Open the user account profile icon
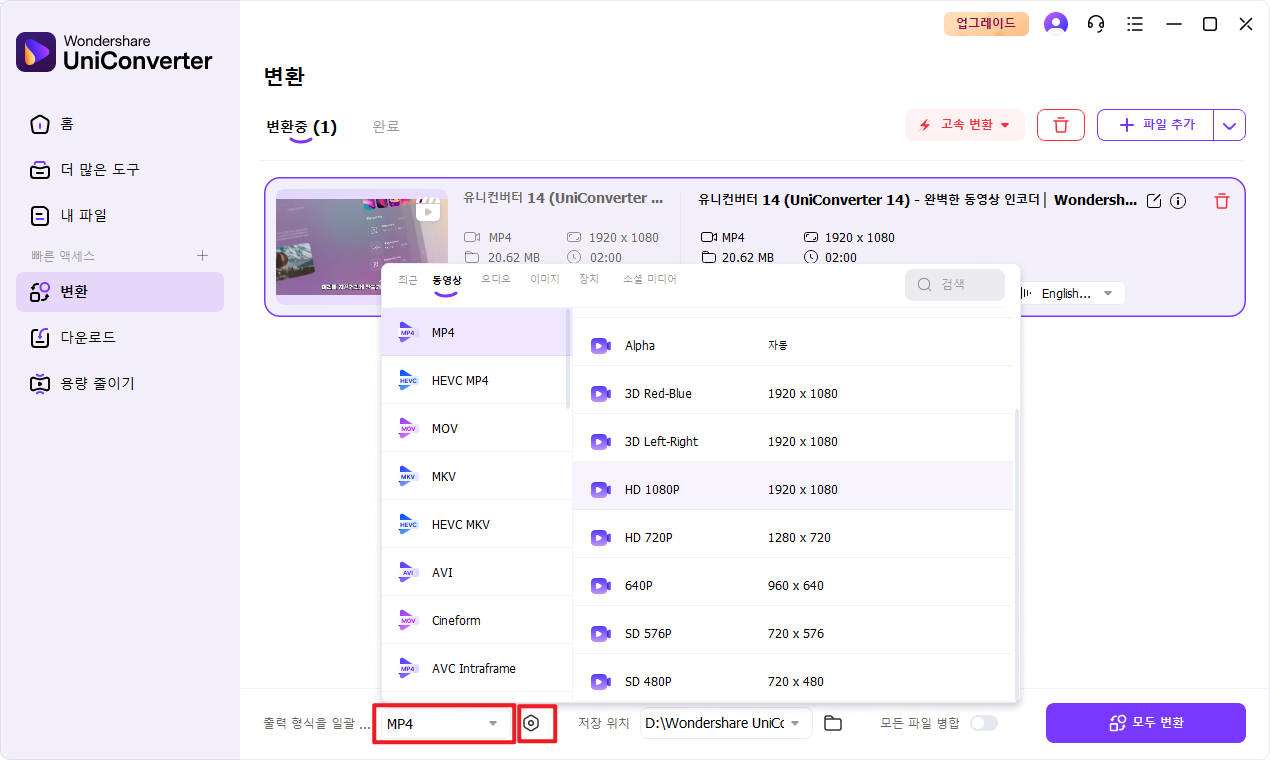Screen dimensions: 1270x760 [x=1055, y=24]
